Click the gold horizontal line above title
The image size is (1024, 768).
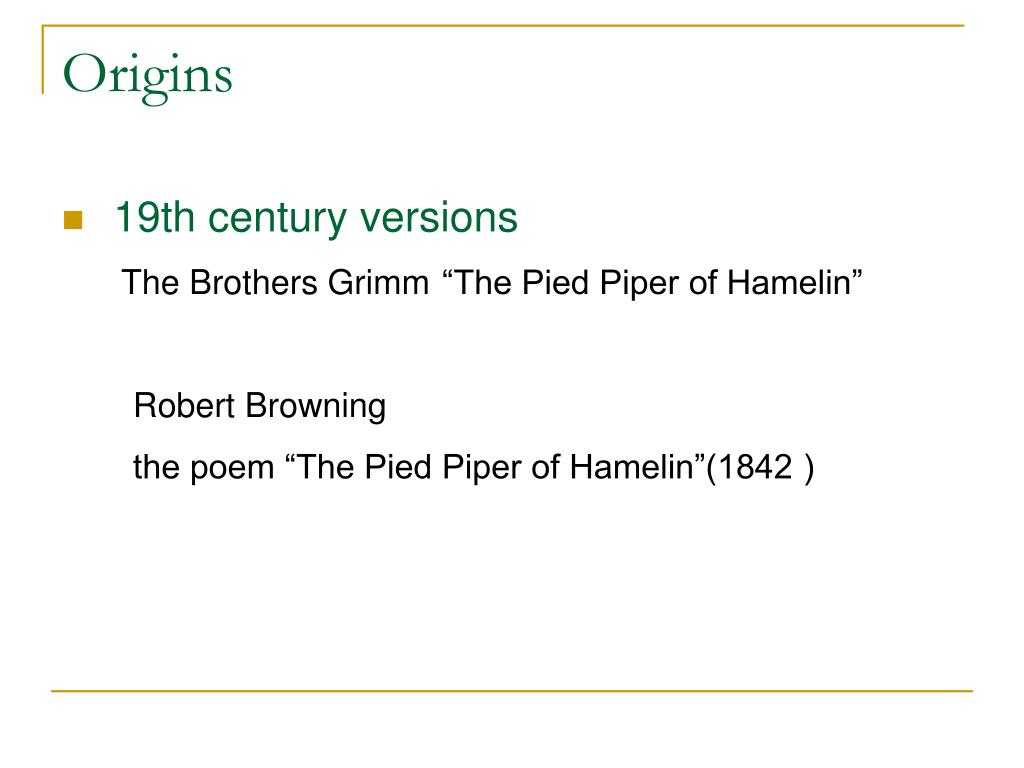[503, 25]
